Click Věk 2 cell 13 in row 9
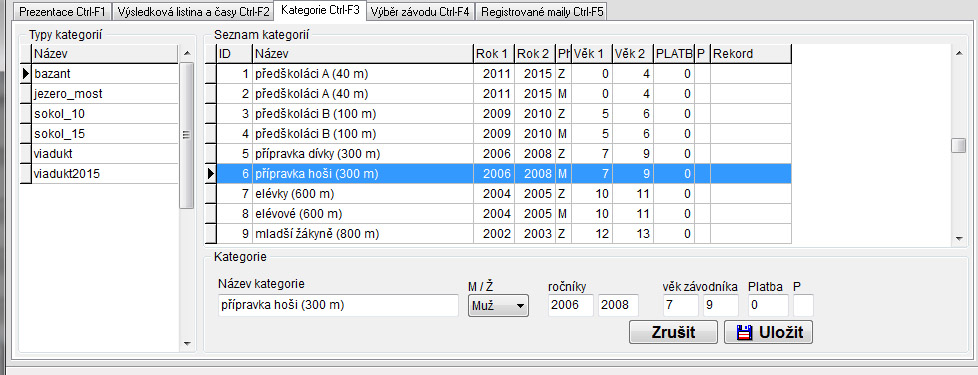 tap(632, 233)
